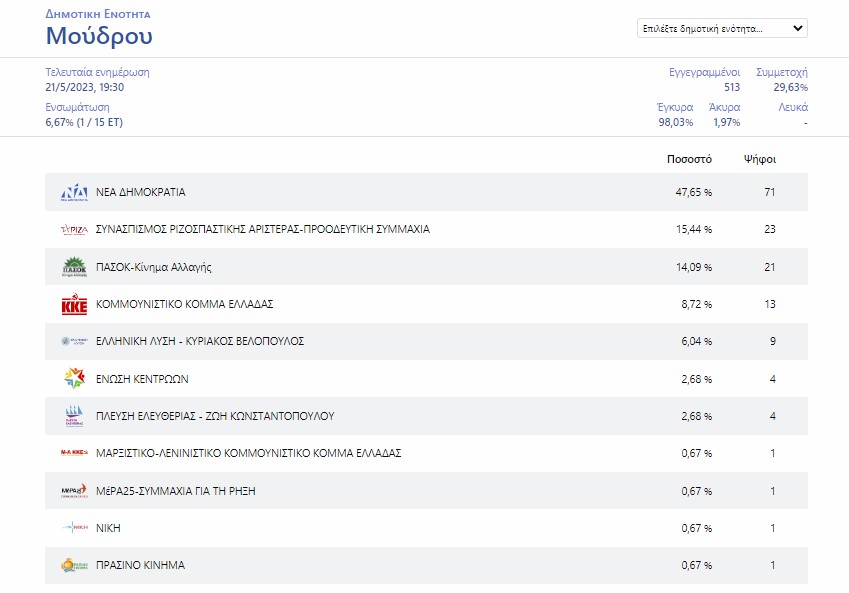Click the Ένωση Κεντρώων star logo
Image resolution: width=849 pixels, height=593 pixels.
(74, 379)
